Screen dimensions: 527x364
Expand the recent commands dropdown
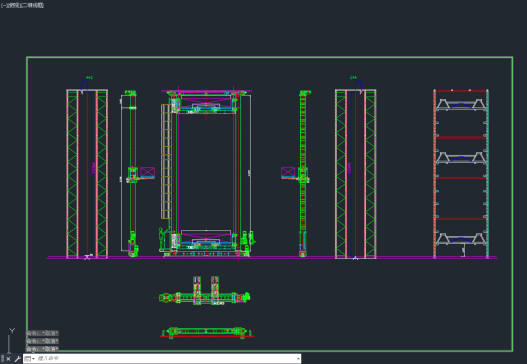[x=29, y=359]
